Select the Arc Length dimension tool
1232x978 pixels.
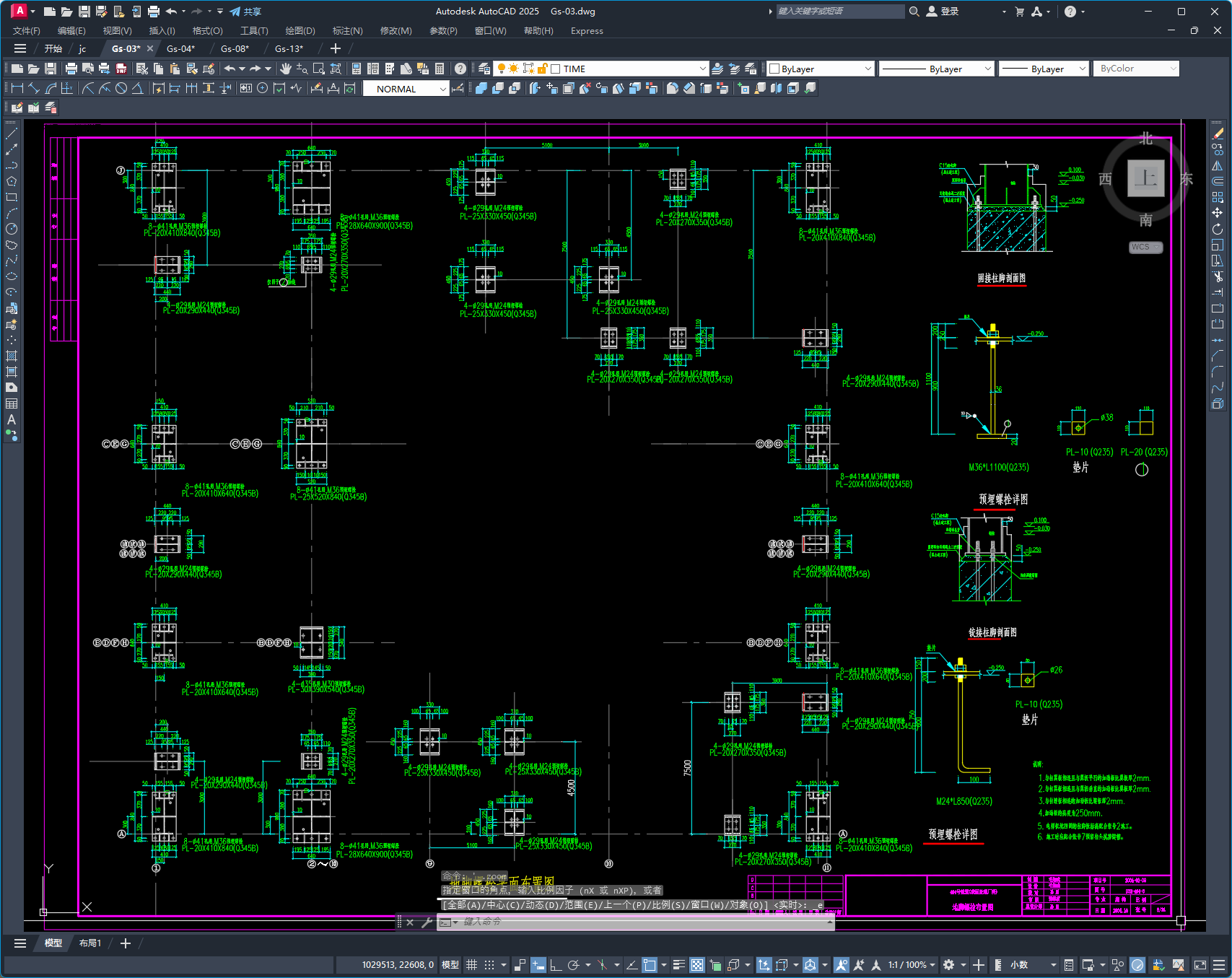coord(51,88)
